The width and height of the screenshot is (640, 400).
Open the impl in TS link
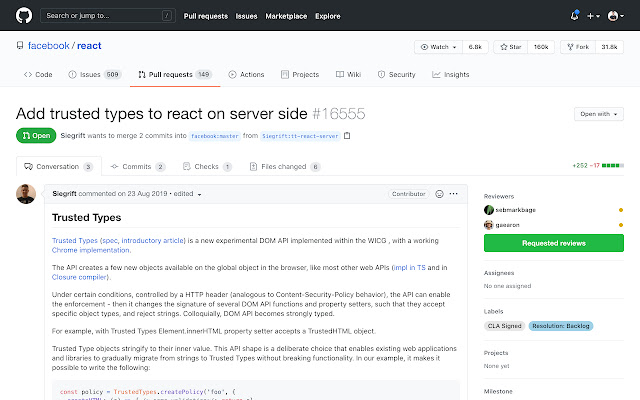point(410,267)
